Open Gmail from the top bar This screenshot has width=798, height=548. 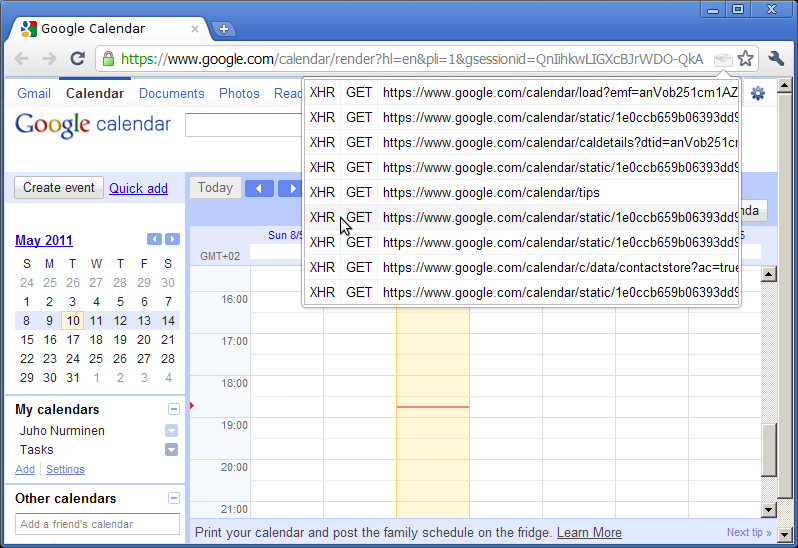coord(34,94)
